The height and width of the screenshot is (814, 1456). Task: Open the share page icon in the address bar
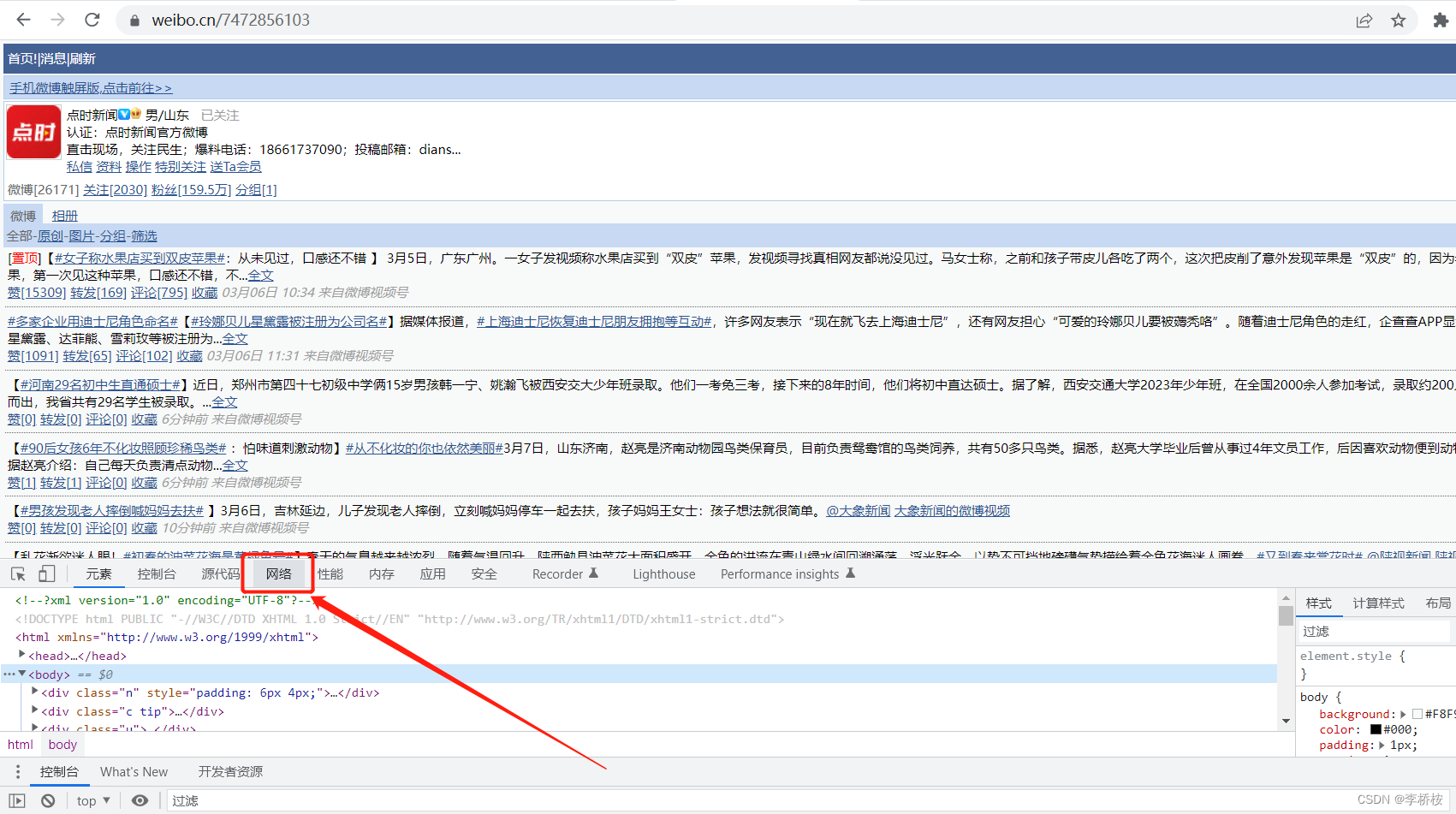[x=1364, y=21]
